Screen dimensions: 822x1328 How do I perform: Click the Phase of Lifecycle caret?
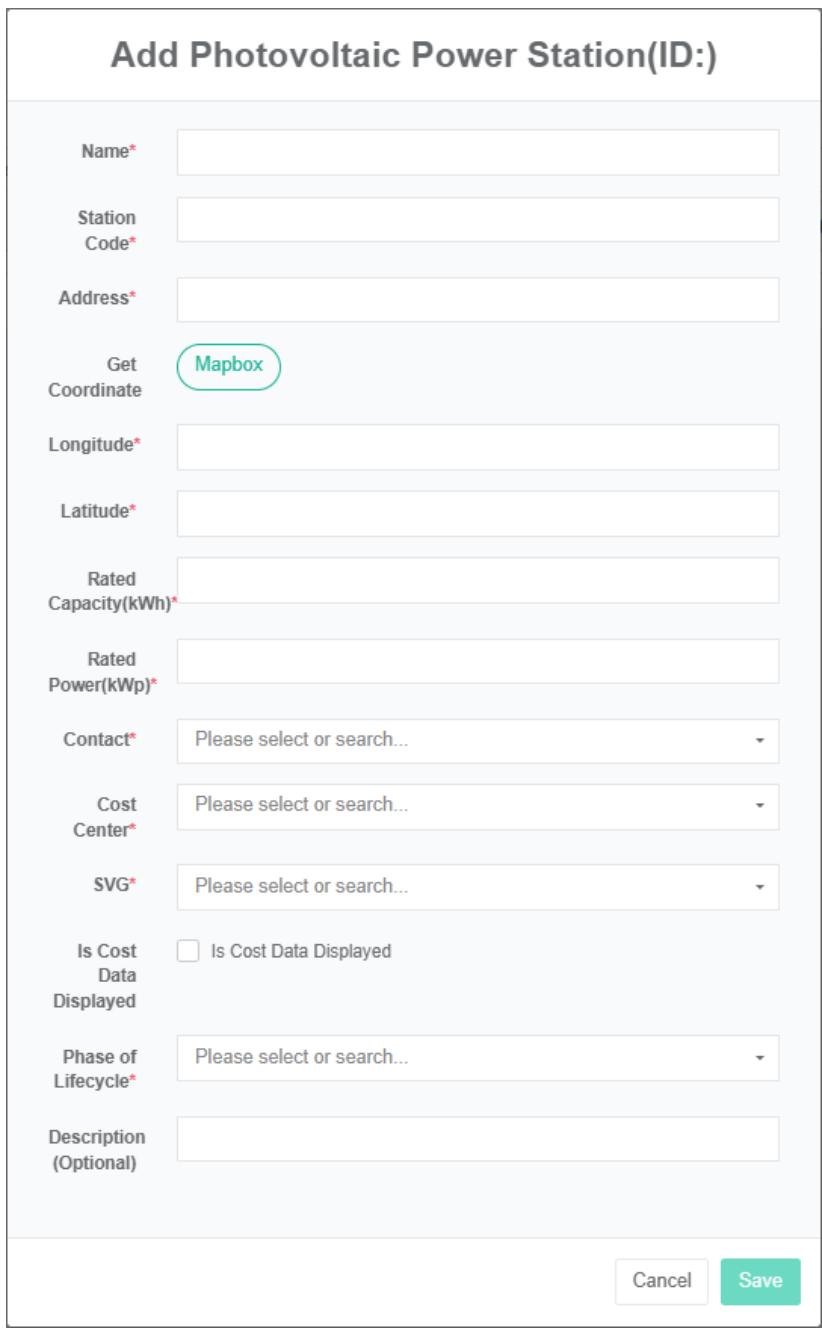(x=759, y=1057)
